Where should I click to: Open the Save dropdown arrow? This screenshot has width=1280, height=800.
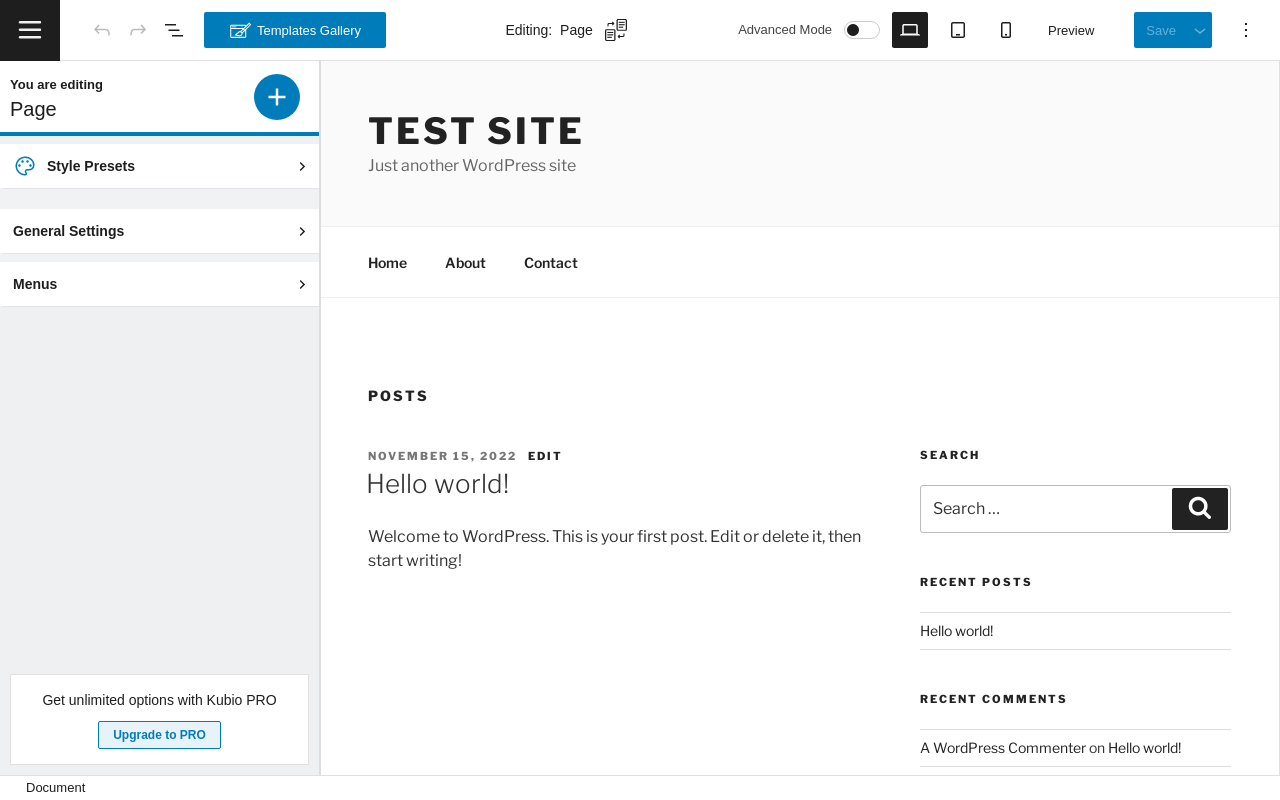(x=1200, y=30)
